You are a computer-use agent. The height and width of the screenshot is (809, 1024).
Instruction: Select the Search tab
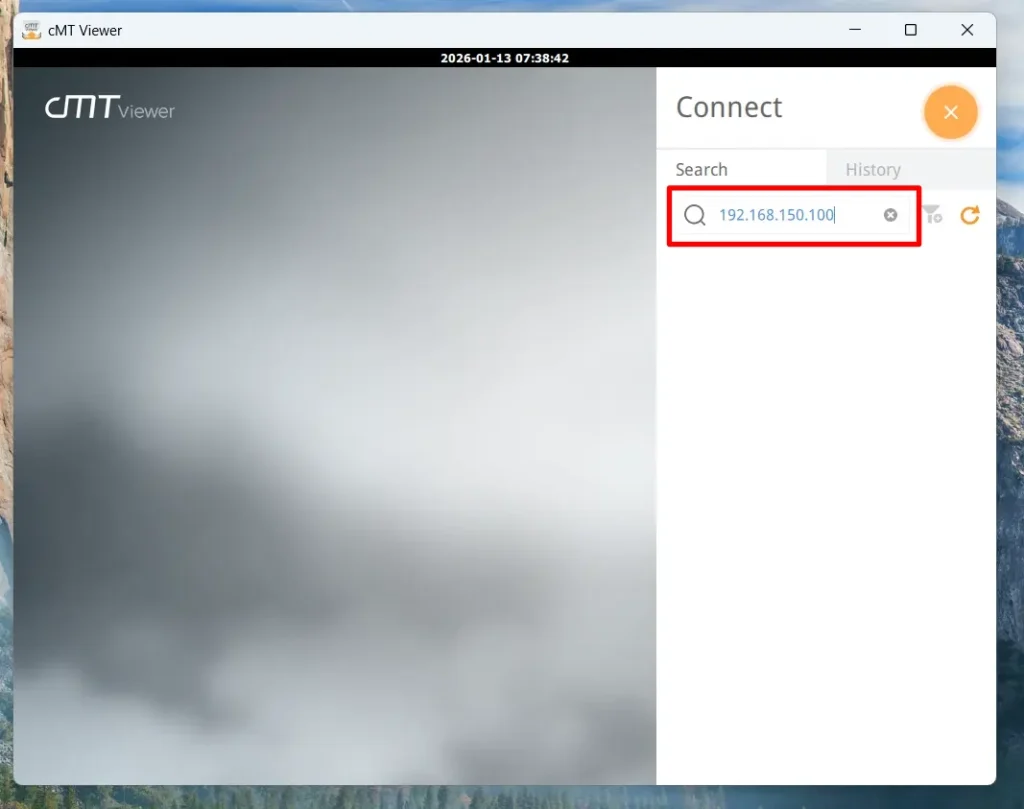(x=701, y=169)
